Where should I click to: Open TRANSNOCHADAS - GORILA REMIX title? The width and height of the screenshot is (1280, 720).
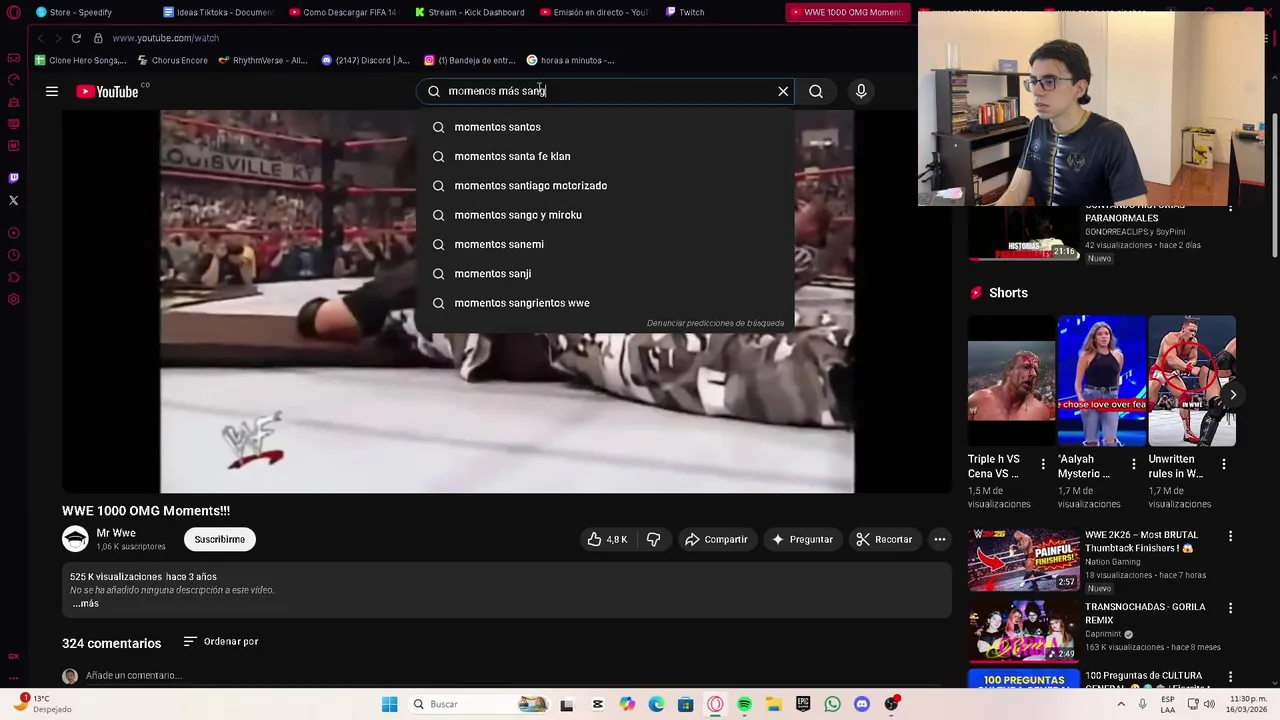point(1145,613)
